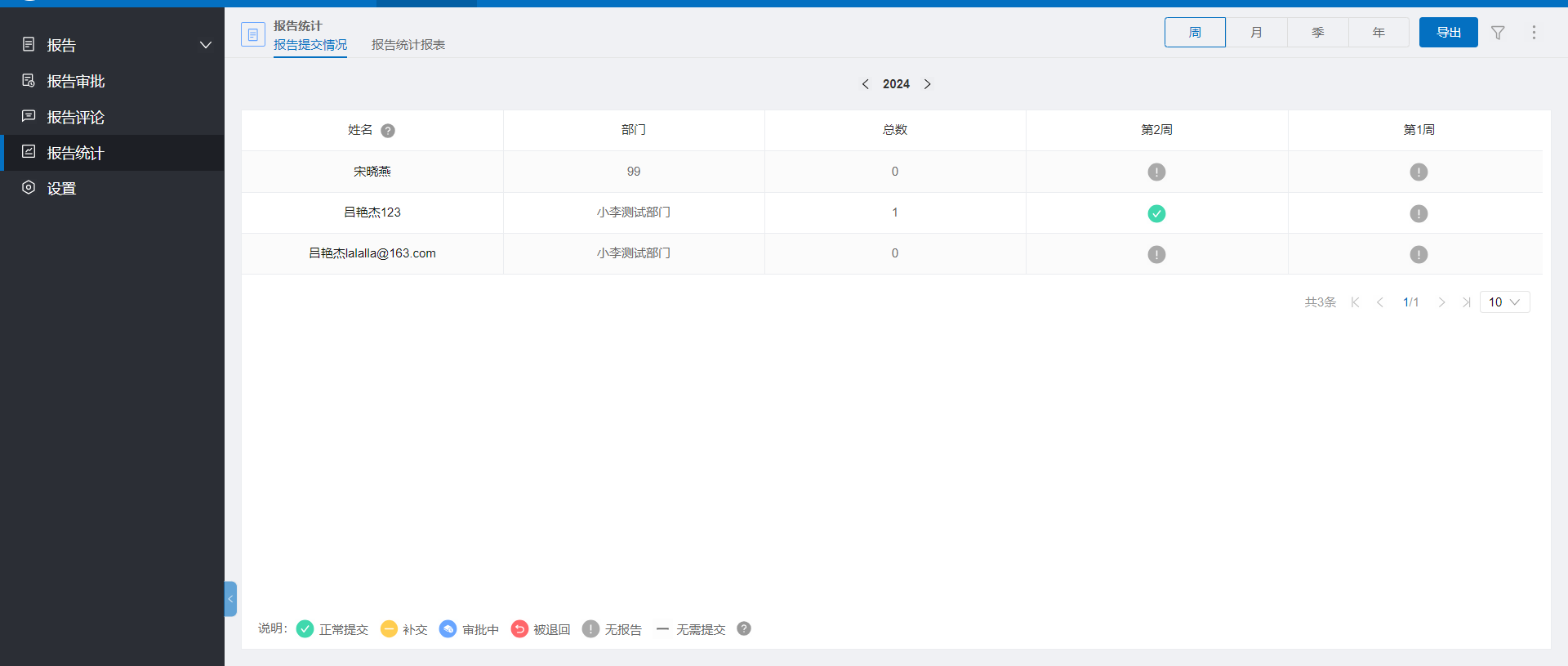Image resolution: width=1568 pixels, height=666 pixels.
Task: Click 吕艳杰lalalla@163.com's 第1周 no-report icon
Action: click(1419, 254)
